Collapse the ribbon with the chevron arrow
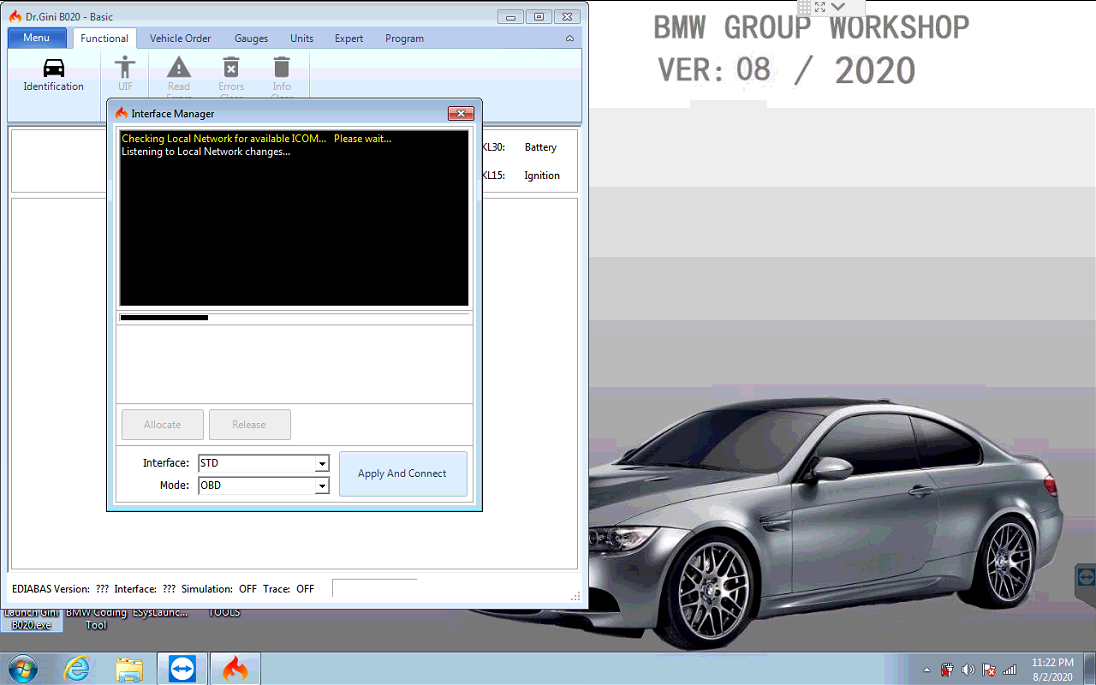This screenshot has height=685, width=1096. (570, 38)
